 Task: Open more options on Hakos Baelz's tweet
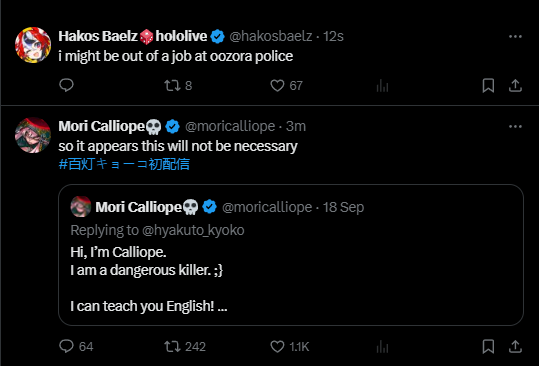tap(515, 36)
